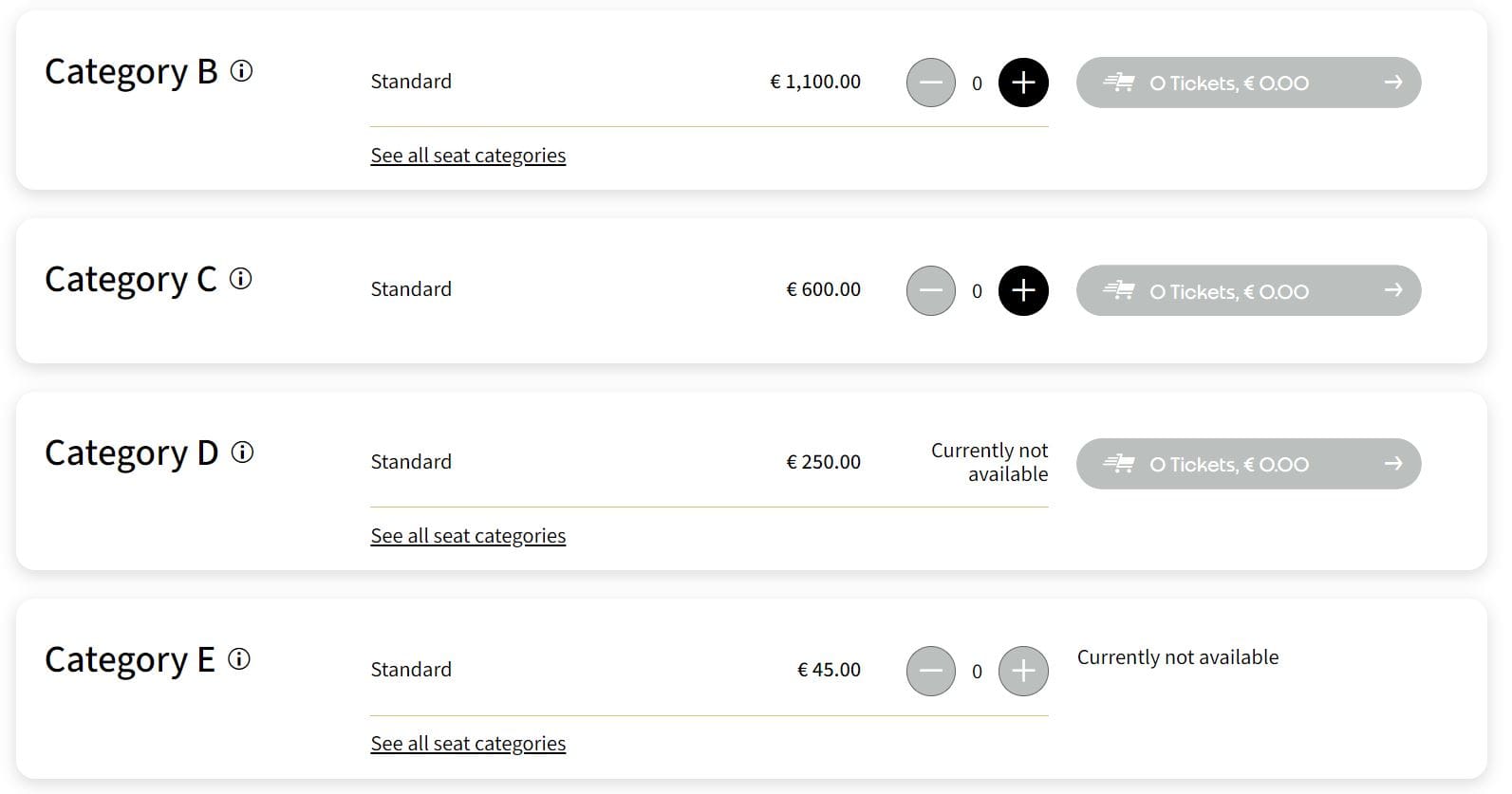
Task: Click Category D add-to-cart tickets button
Action: point(1247,464)
